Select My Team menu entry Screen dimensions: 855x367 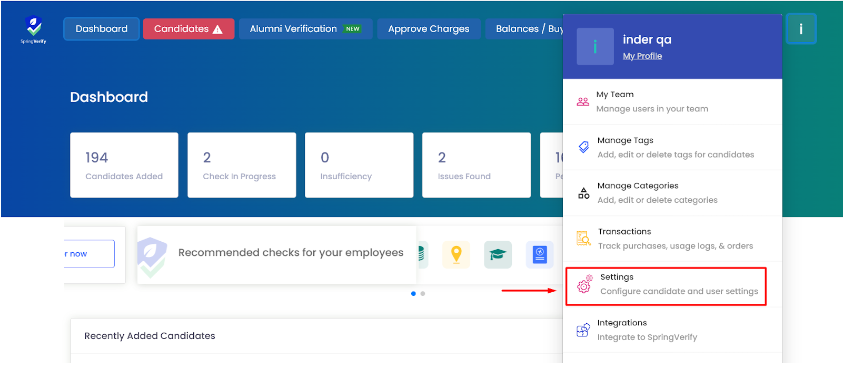point(673,101)
